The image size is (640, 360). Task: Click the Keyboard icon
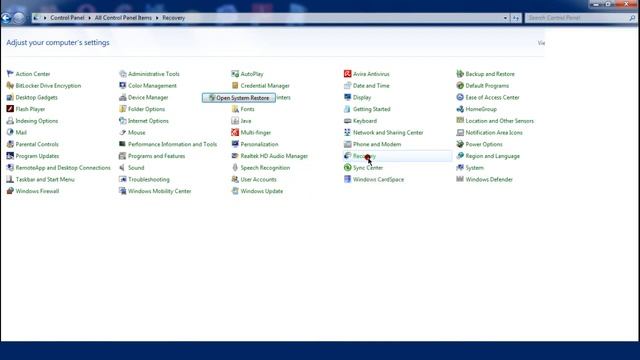coord(347,121)
